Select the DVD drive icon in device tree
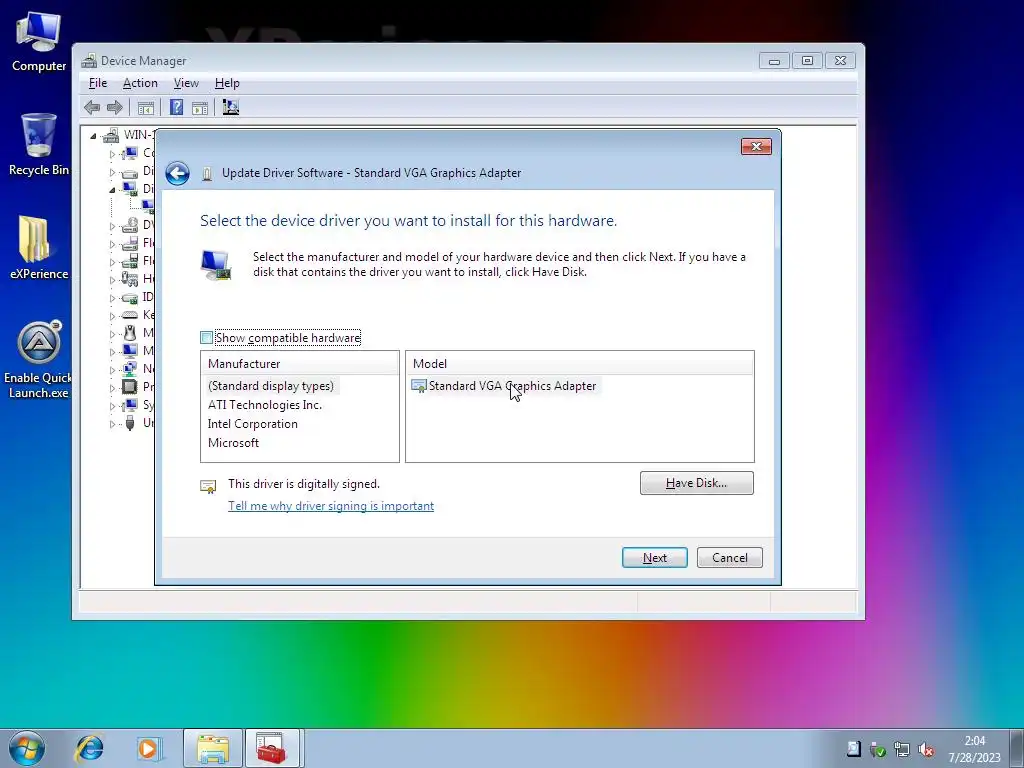 coord(129,225)
